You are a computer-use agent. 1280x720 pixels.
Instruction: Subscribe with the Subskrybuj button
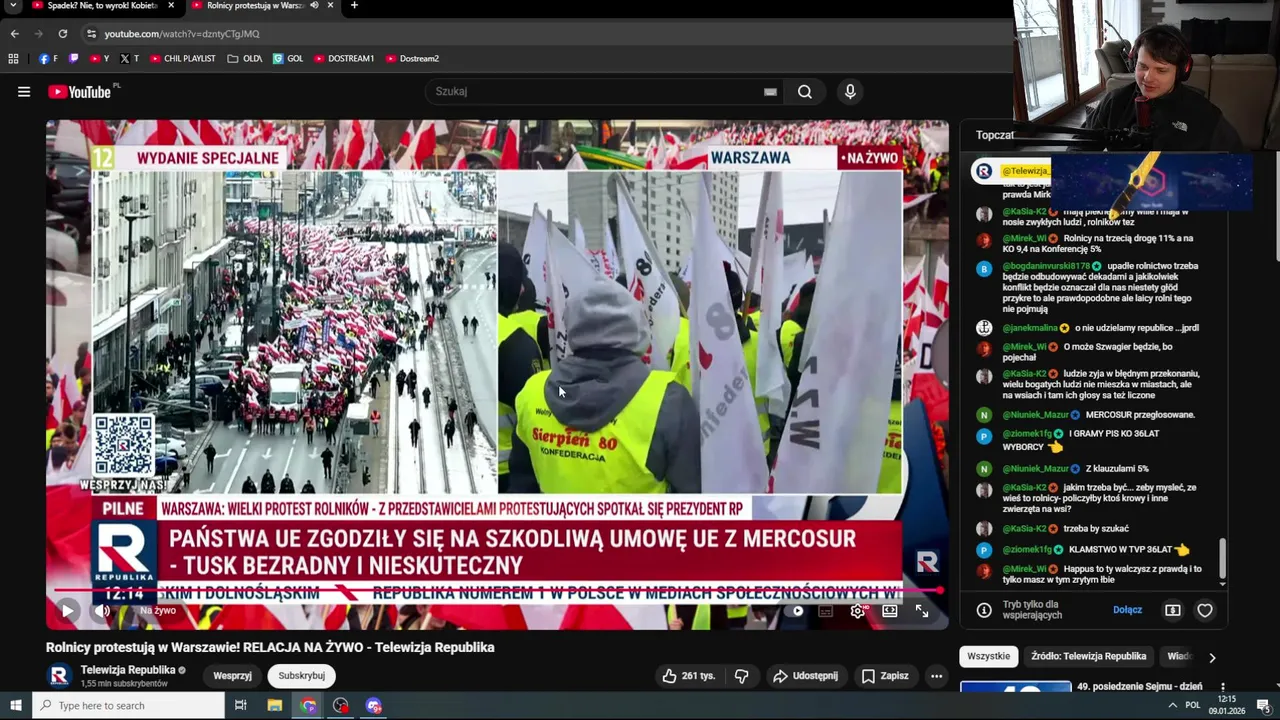pyautogui.click(x=302, y=676)
